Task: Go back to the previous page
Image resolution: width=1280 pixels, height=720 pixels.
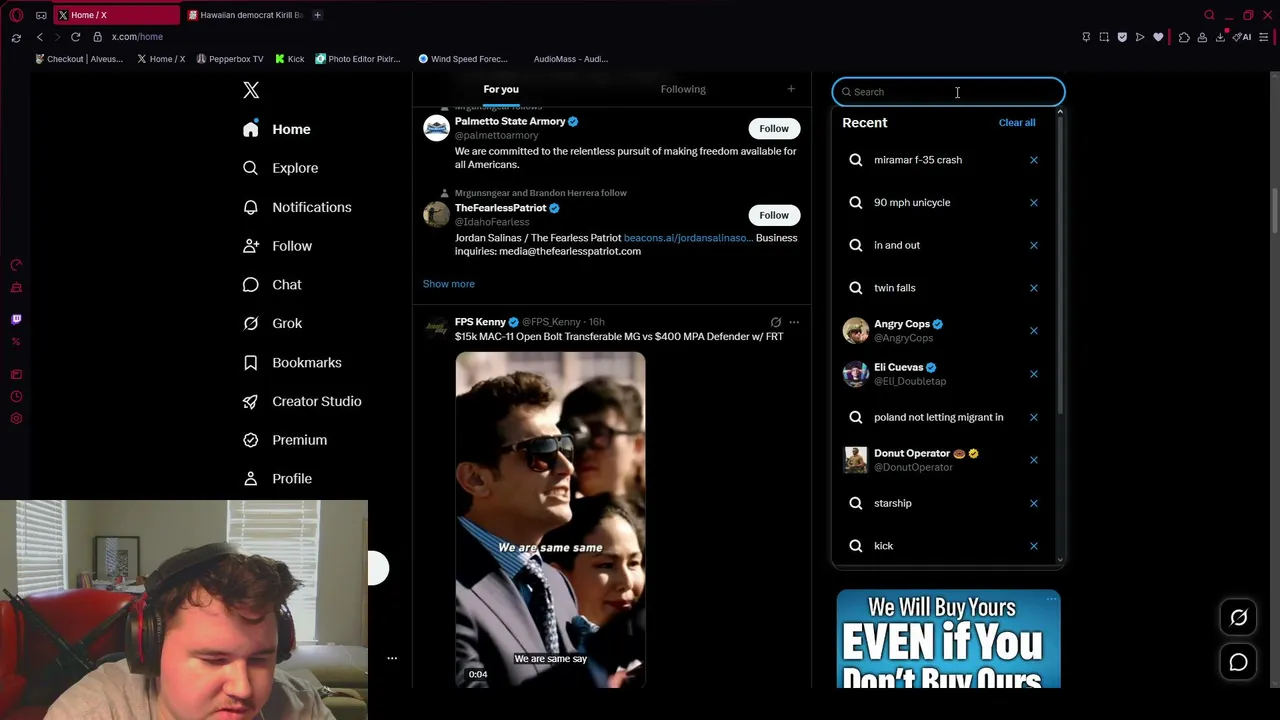Action: (x=40, y=37)
